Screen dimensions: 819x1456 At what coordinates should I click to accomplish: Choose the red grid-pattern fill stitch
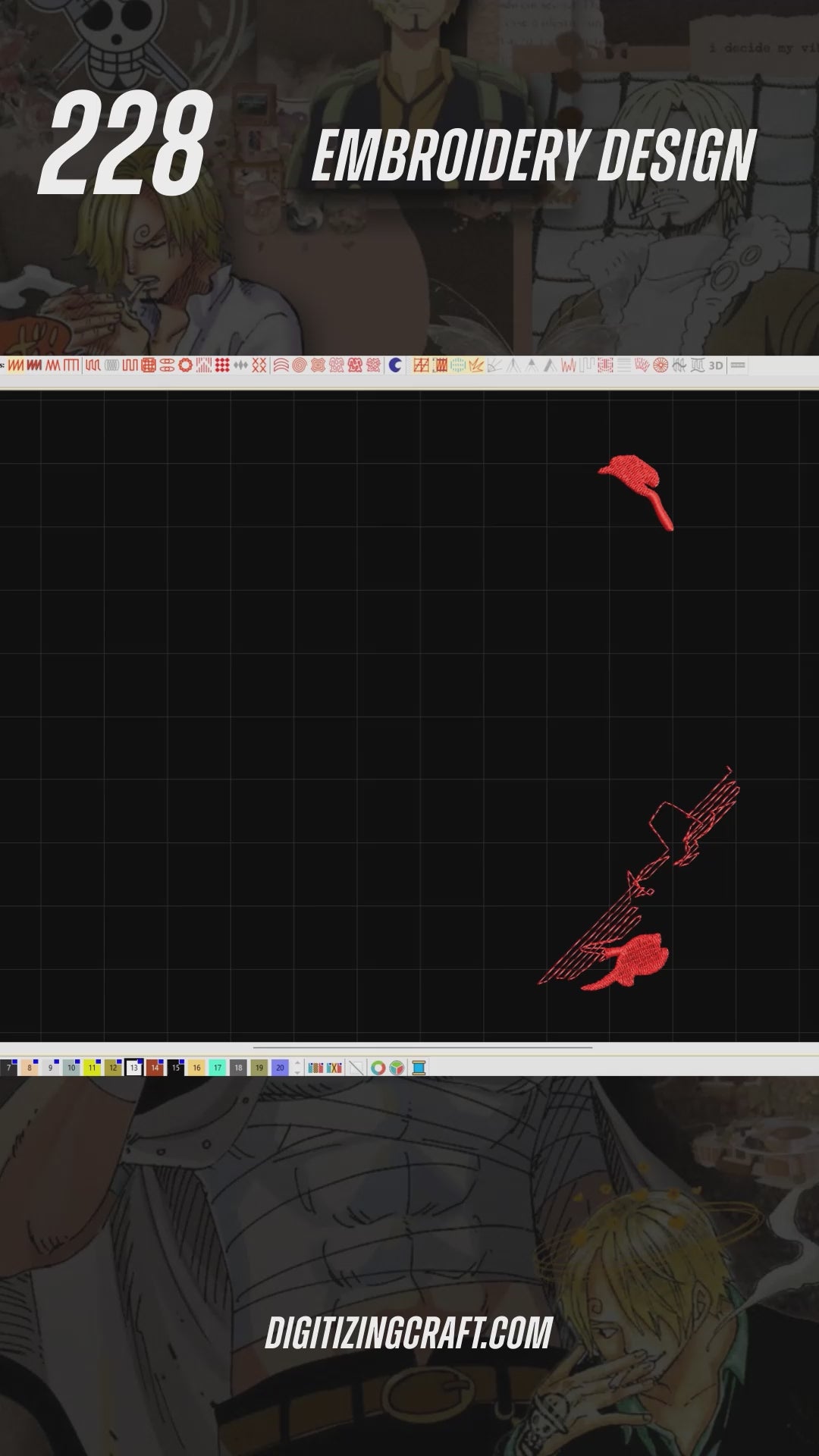[149, 366]
